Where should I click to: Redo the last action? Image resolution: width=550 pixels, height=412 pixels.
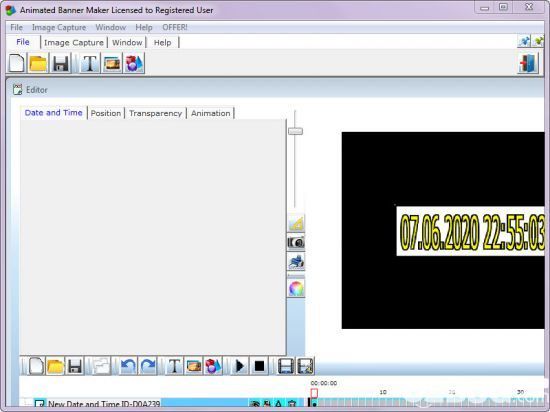click(148, 366)
